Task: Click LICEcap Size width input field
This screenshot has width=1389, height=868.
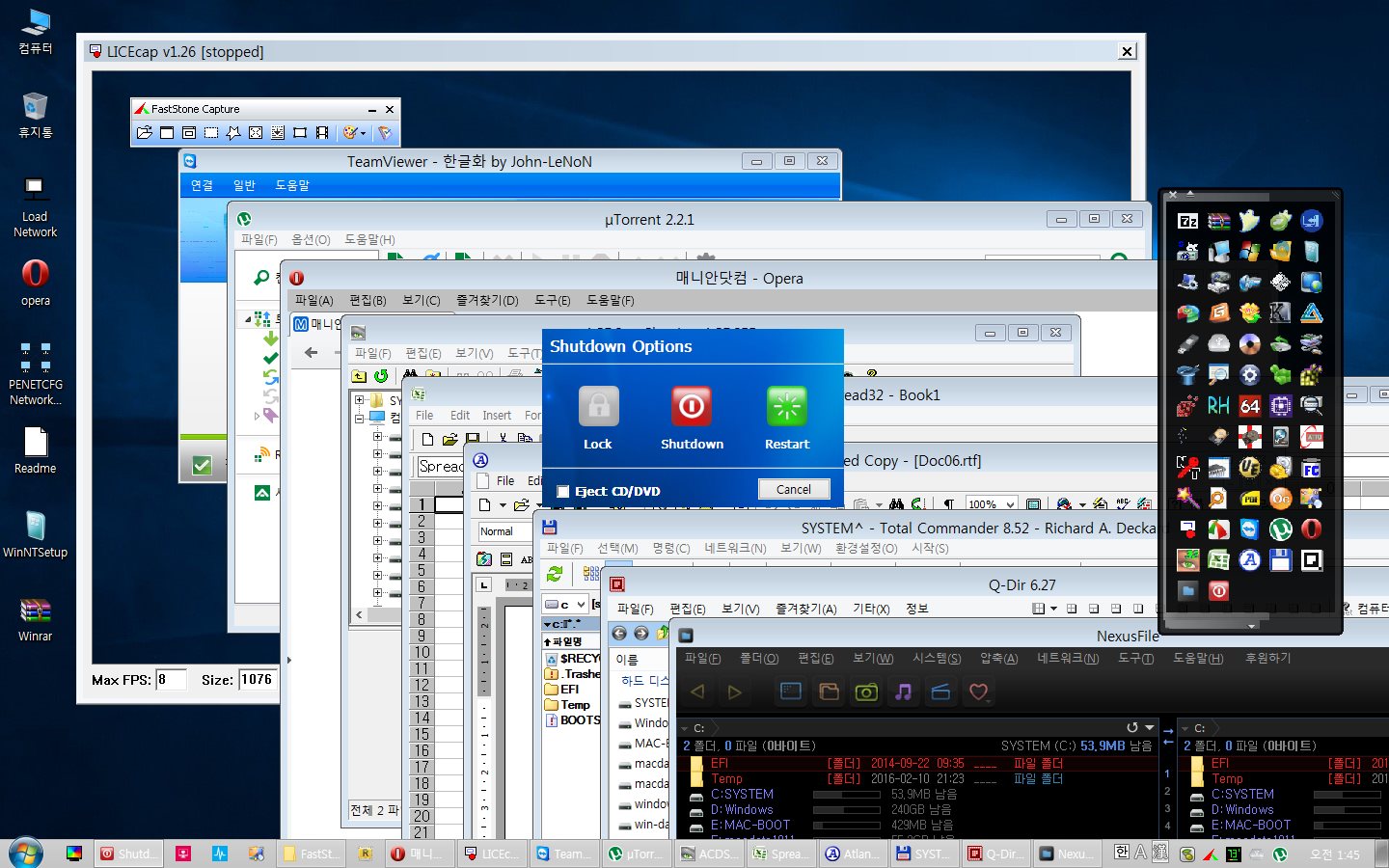Action: tap(258, 680)
